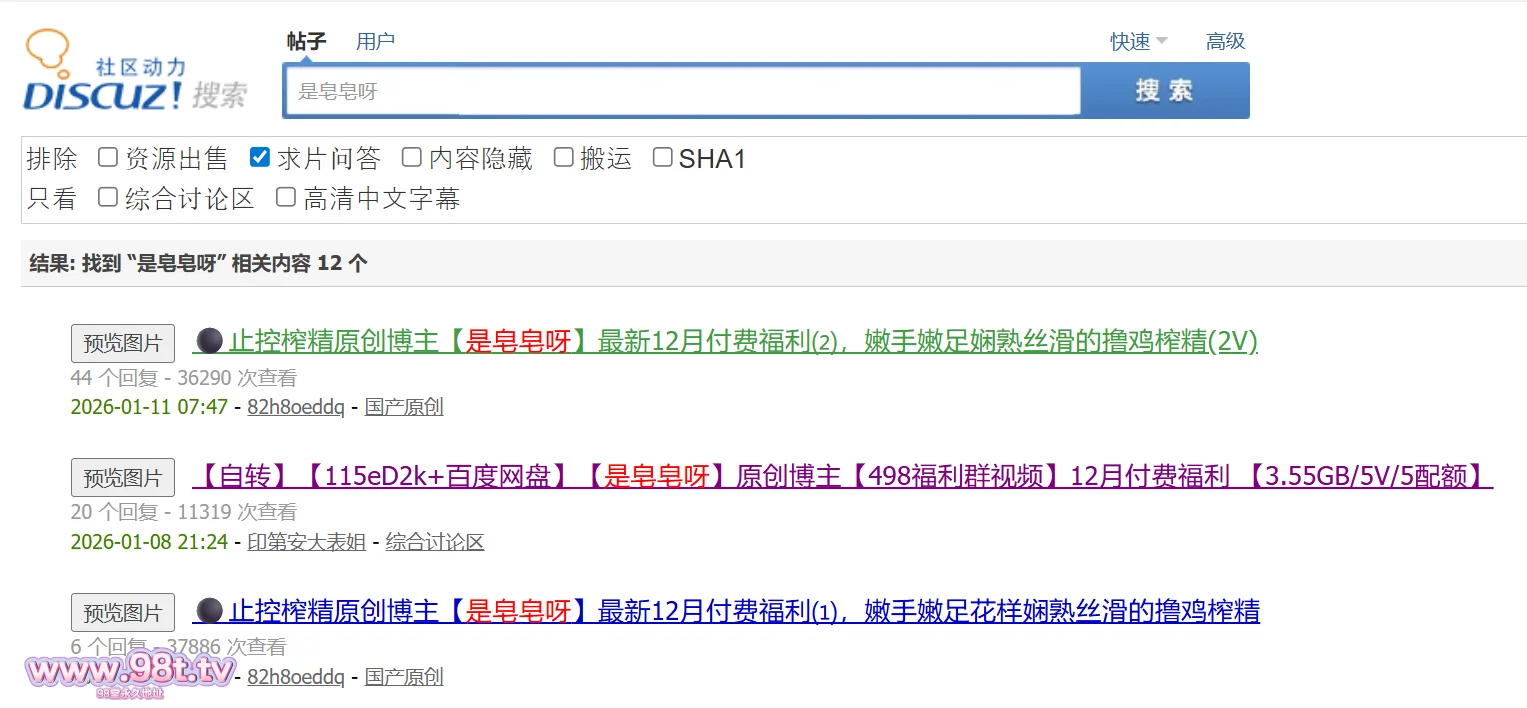The image size is (1527, 708).
Task: Open the 高级 search link
Action: pos(1225,42)
